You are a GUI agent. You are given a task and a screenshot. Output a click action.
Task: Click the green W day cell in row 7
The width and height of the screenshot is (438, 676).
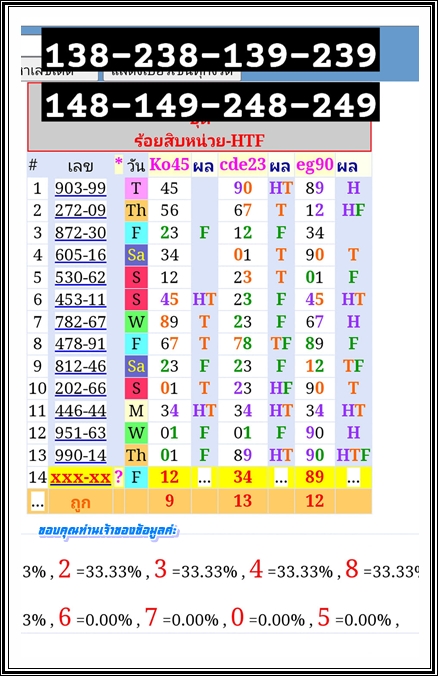[136, 322]
